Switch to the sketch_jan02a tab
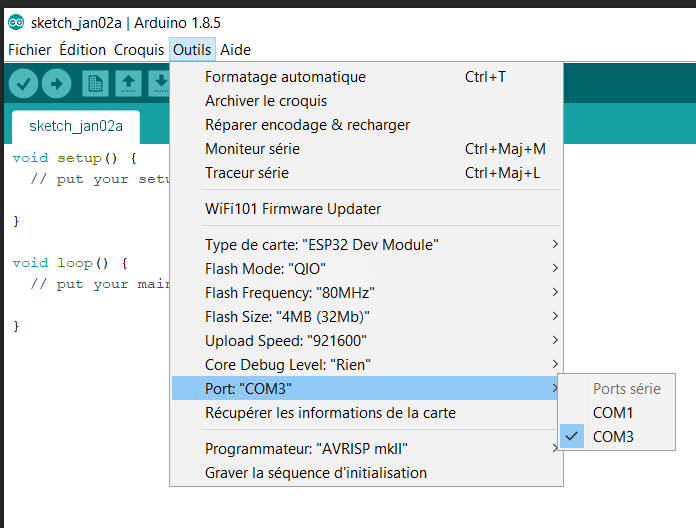Screen dimensions: 696x528 [x=76, y=126]
